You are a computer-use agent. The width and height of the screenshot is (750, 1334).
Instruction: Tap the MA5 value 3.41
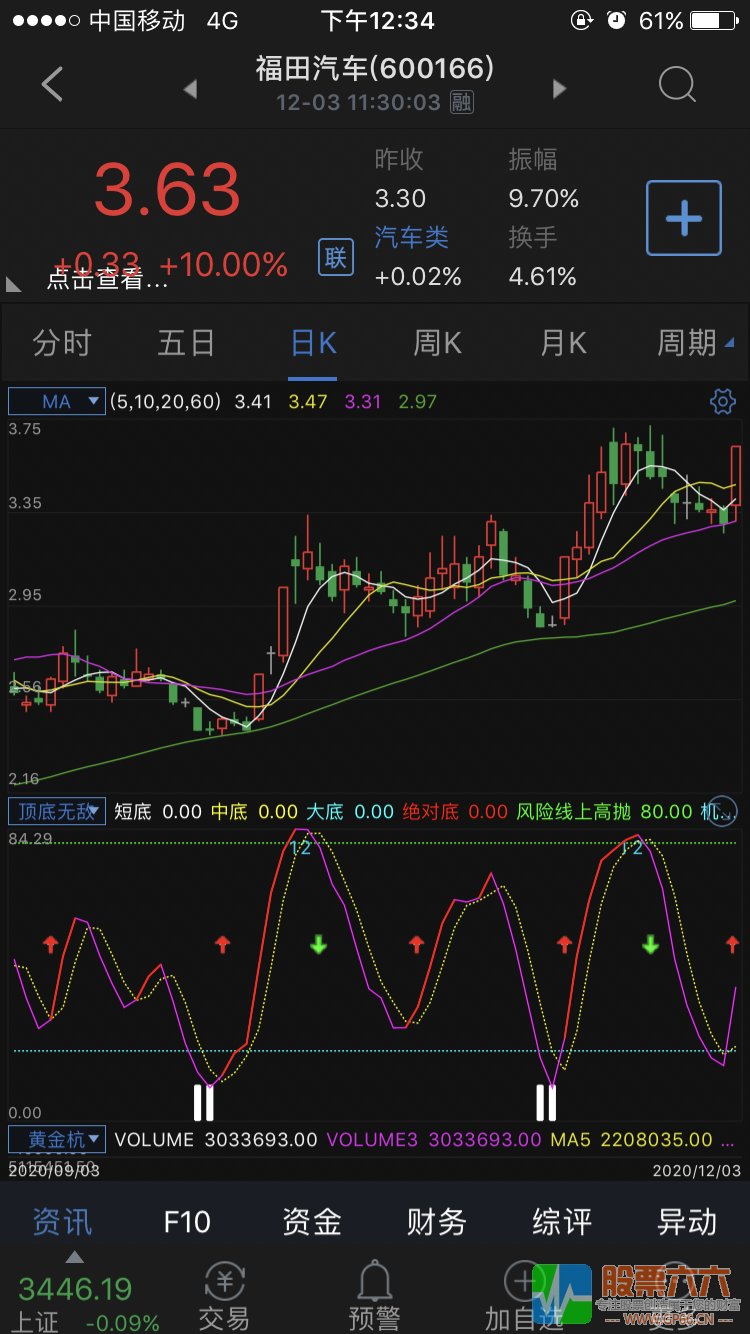[x=253, y=402]
